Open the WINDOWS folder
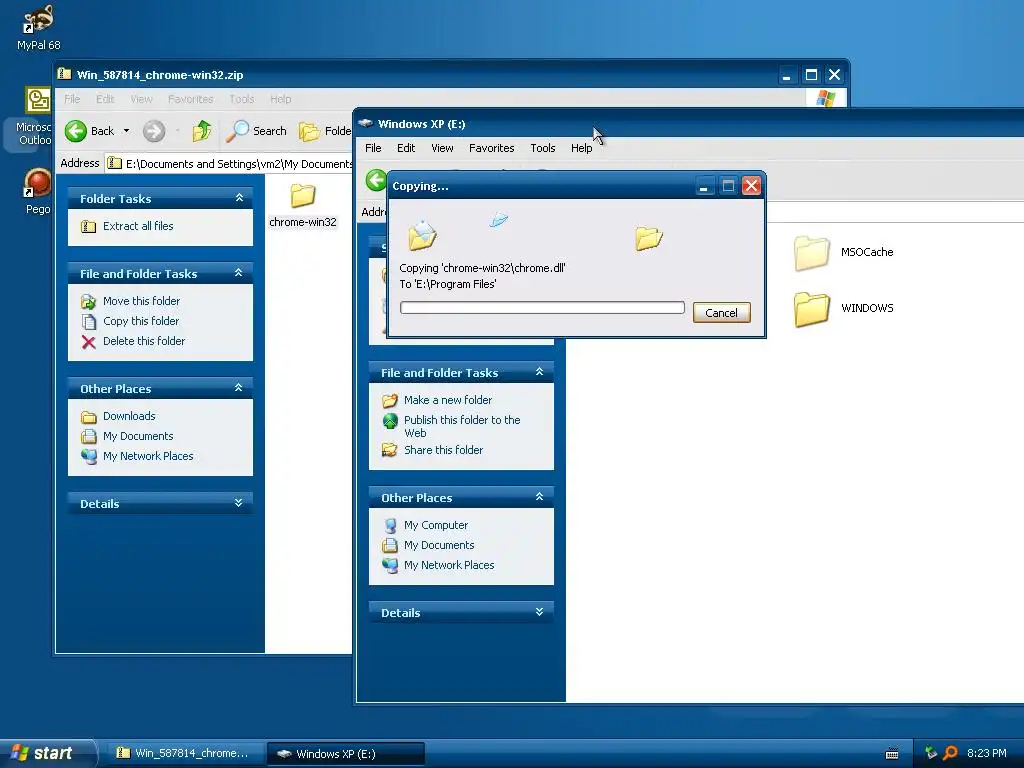1024x768 pixels. (x=843, y=308)
